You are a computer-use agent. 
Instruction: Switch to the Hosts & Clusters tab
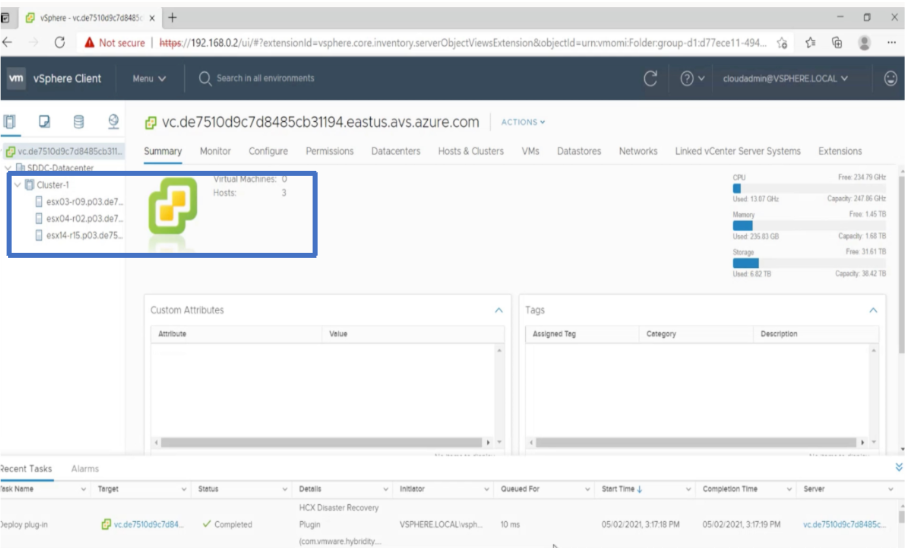(471, 151)
